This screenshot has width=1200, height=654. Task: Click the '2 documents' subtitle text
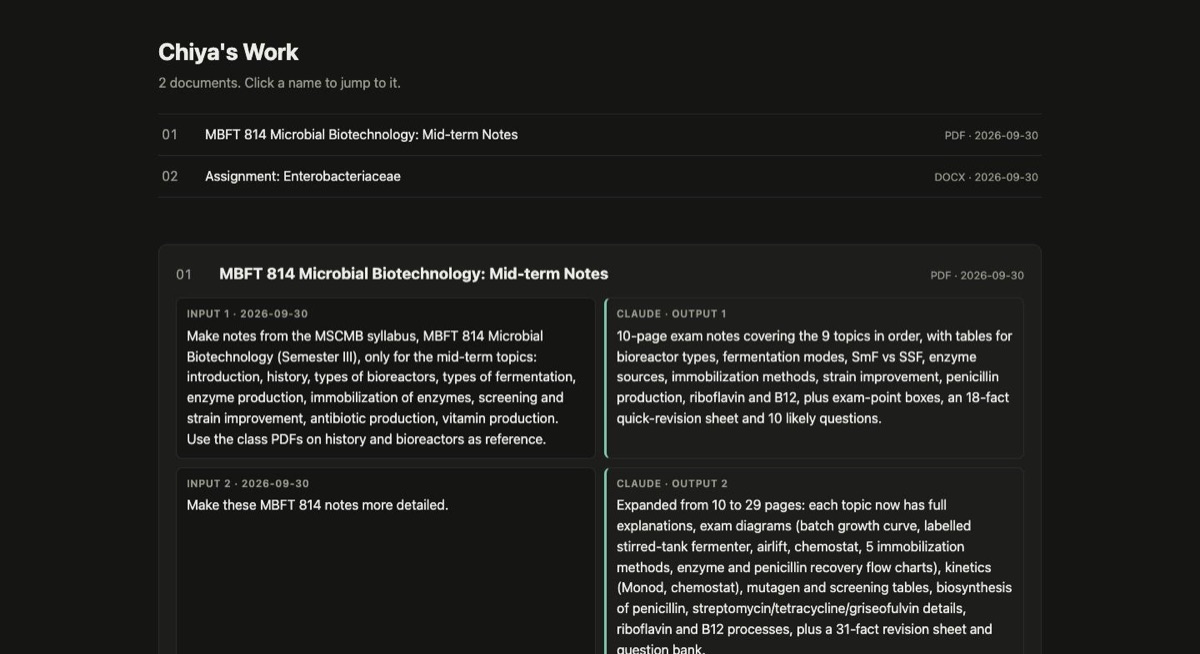(x=279, y=83)
